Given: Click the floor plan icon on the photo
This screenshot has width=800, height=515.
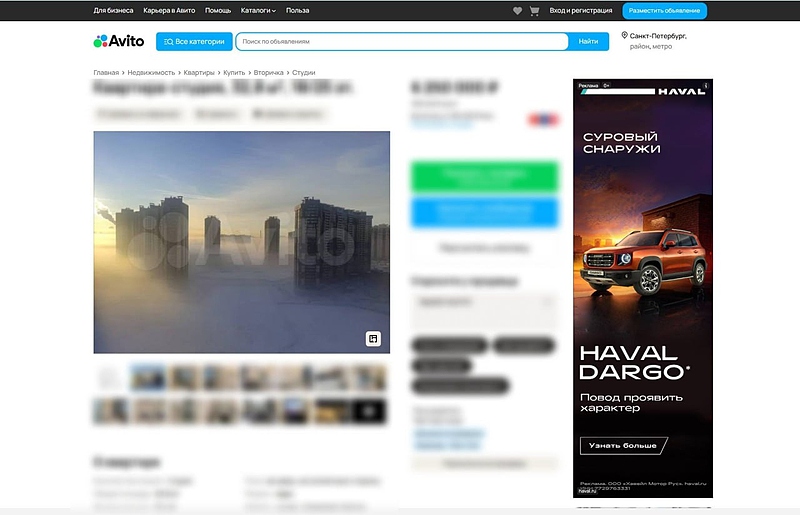Looking at the screenshot, I should tap(372, 339).
